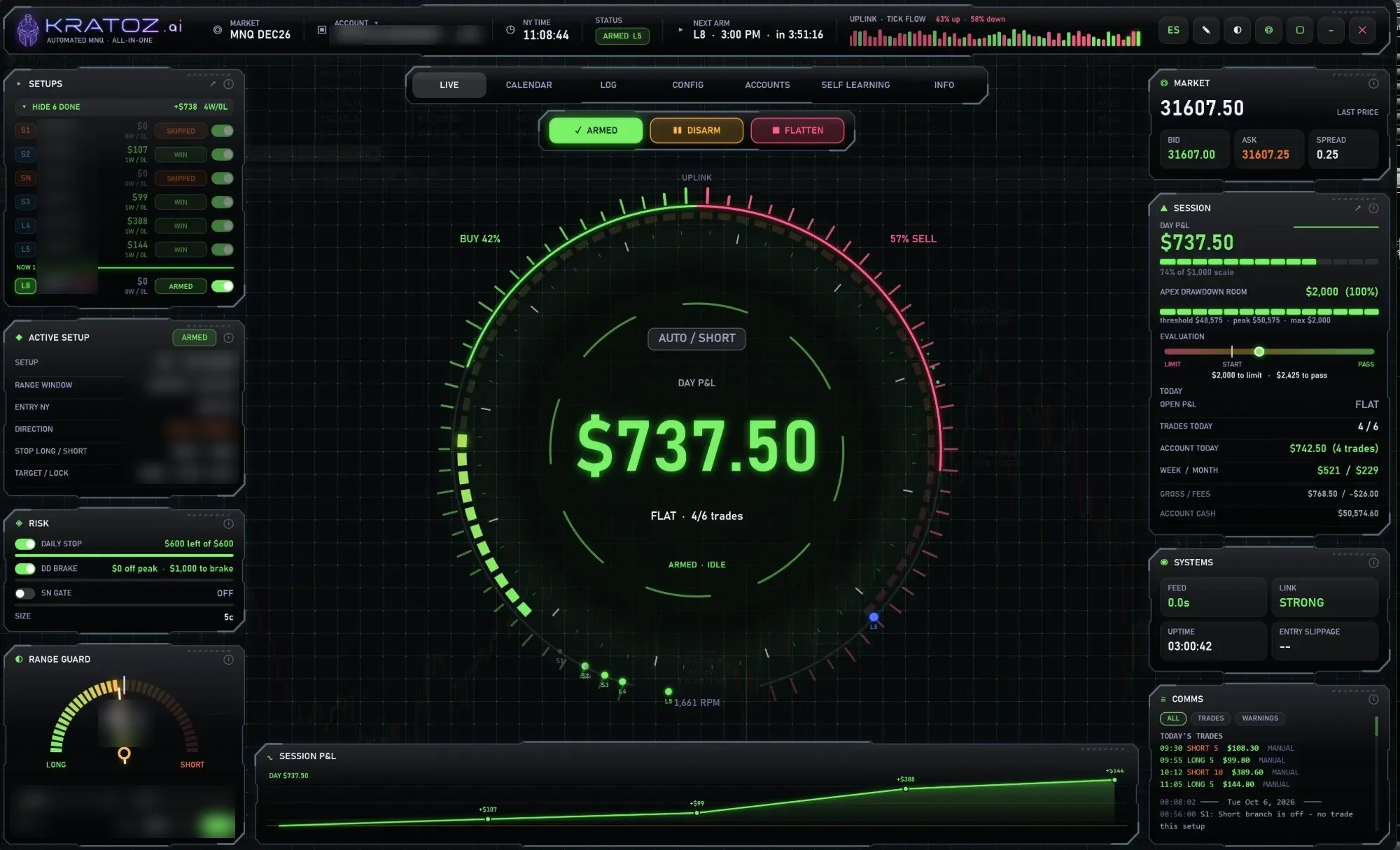The image size is (1400, 850).
Task: Open the Account dropdown in header
Action: (356, 23)
